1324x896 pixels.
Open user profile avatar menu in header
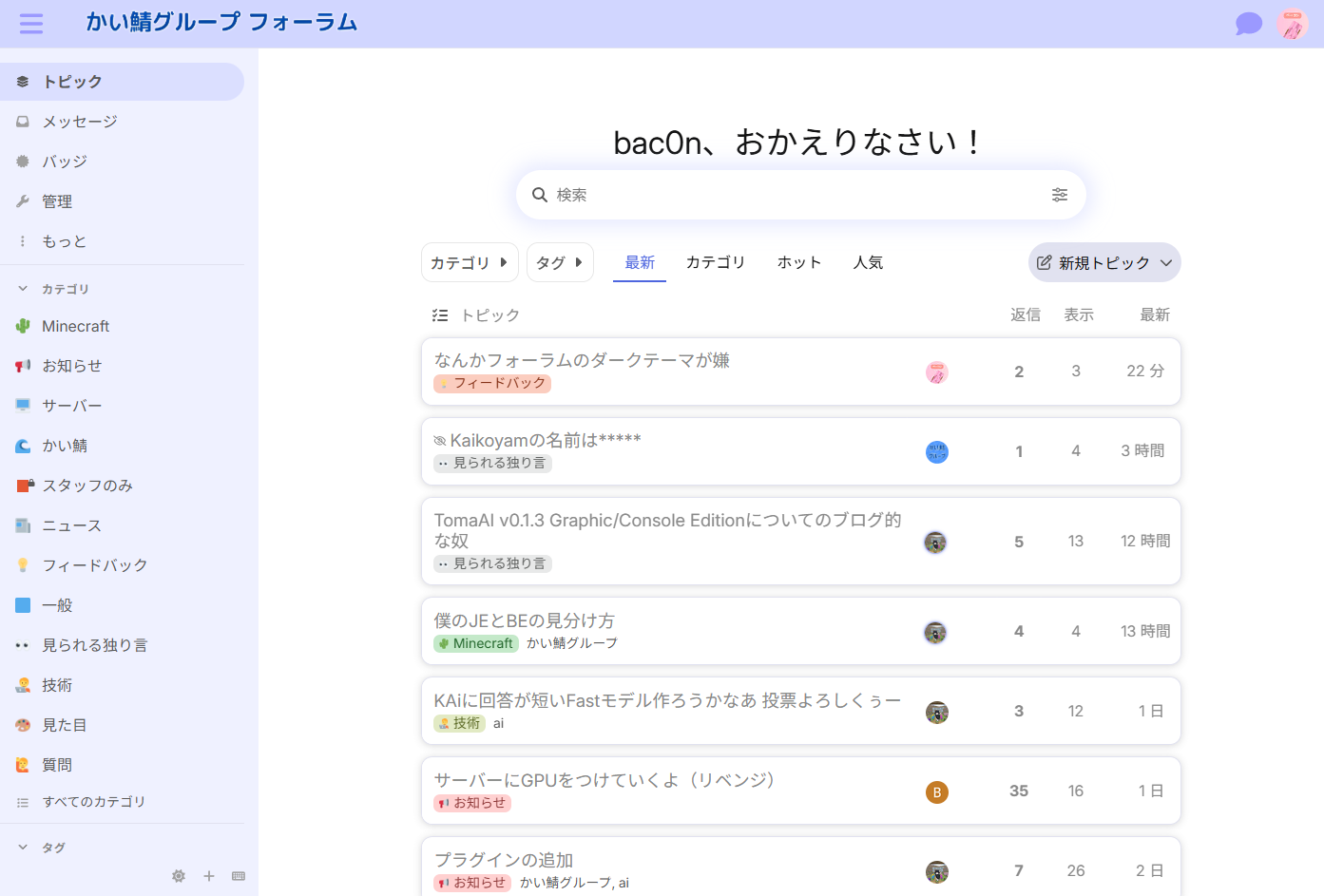coord(1292,24)
